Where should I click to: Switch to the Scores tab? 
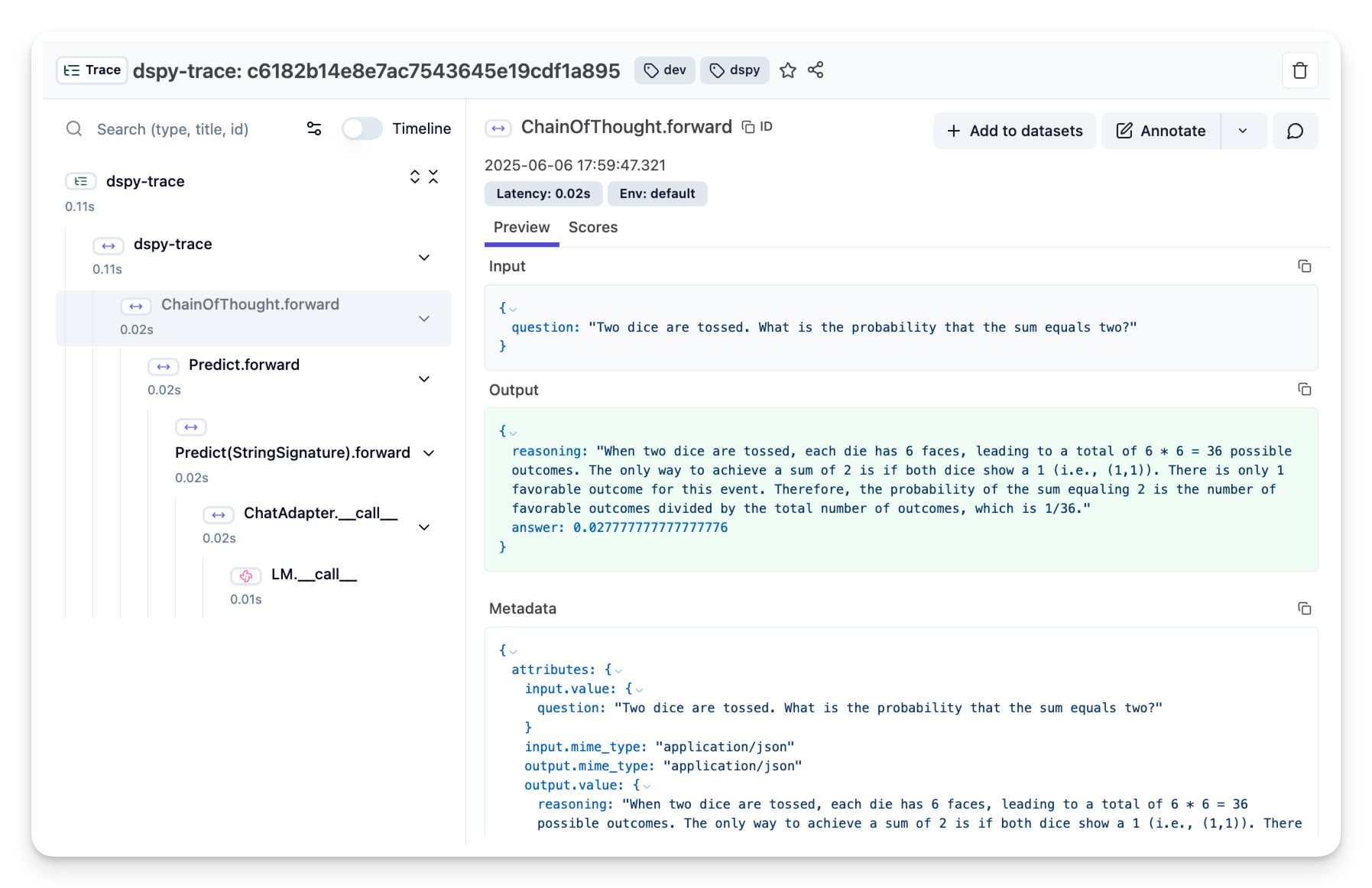592,228
